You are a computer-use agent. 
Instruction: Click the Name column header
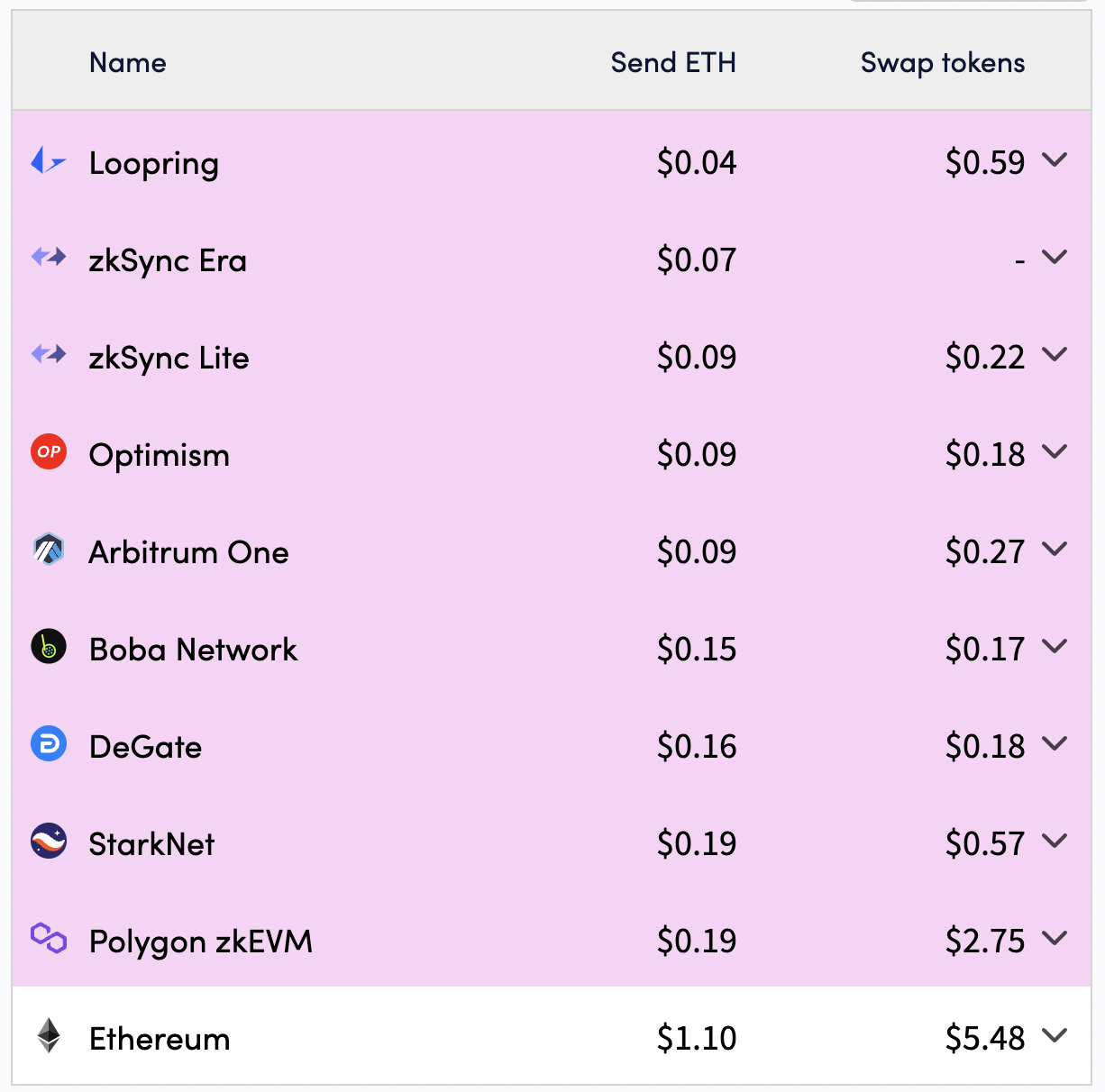[x=128, y=62]
